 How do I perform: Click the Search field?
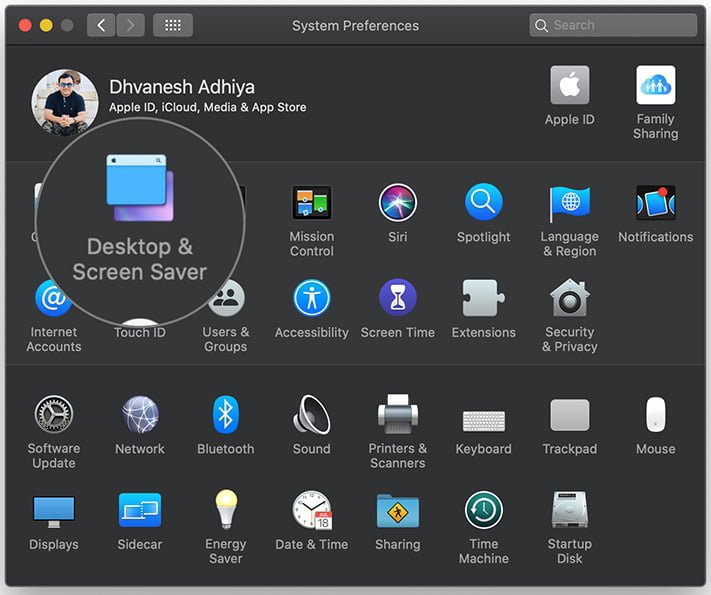coord(613,25)
